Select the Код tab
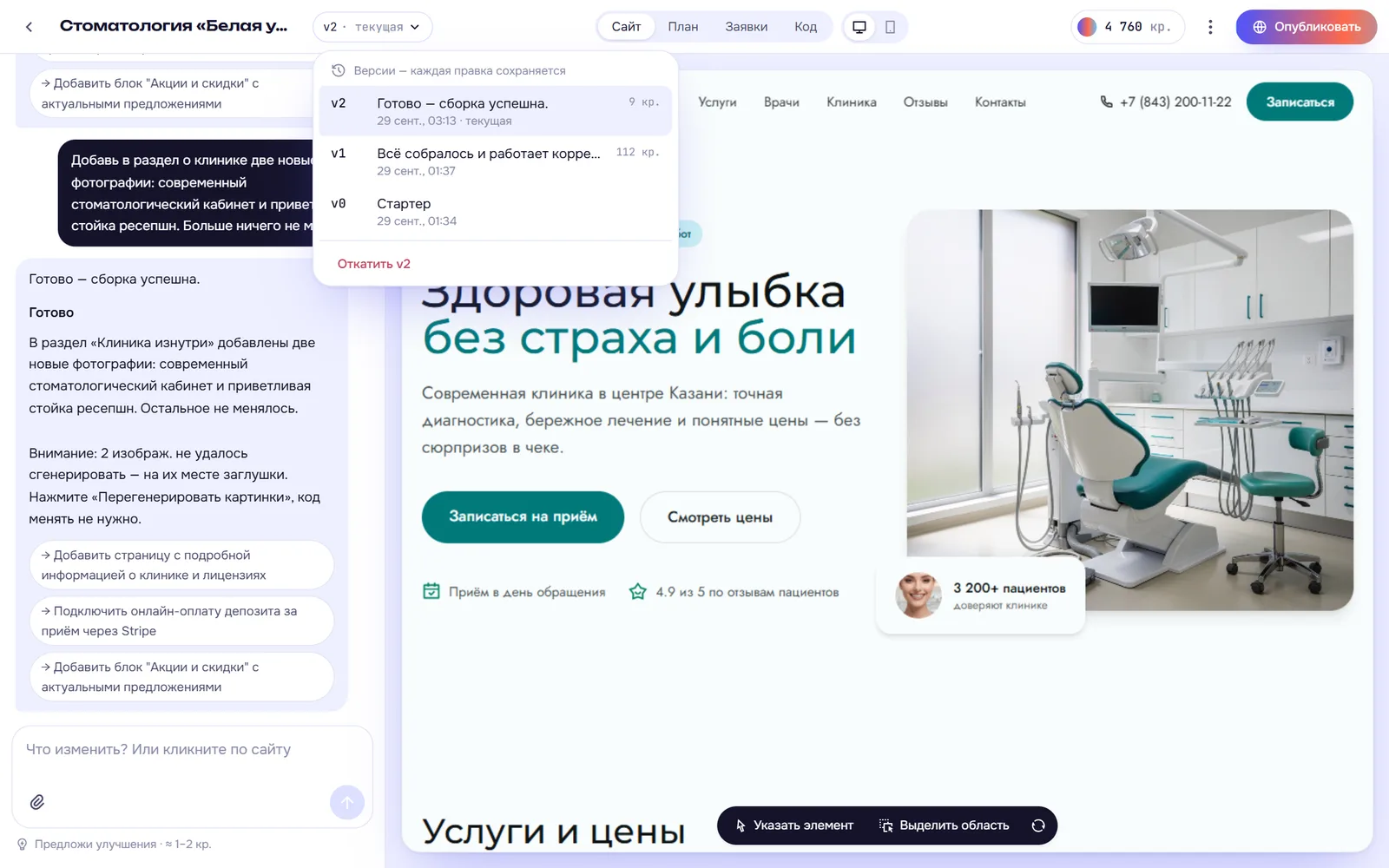 coord(806,27)
